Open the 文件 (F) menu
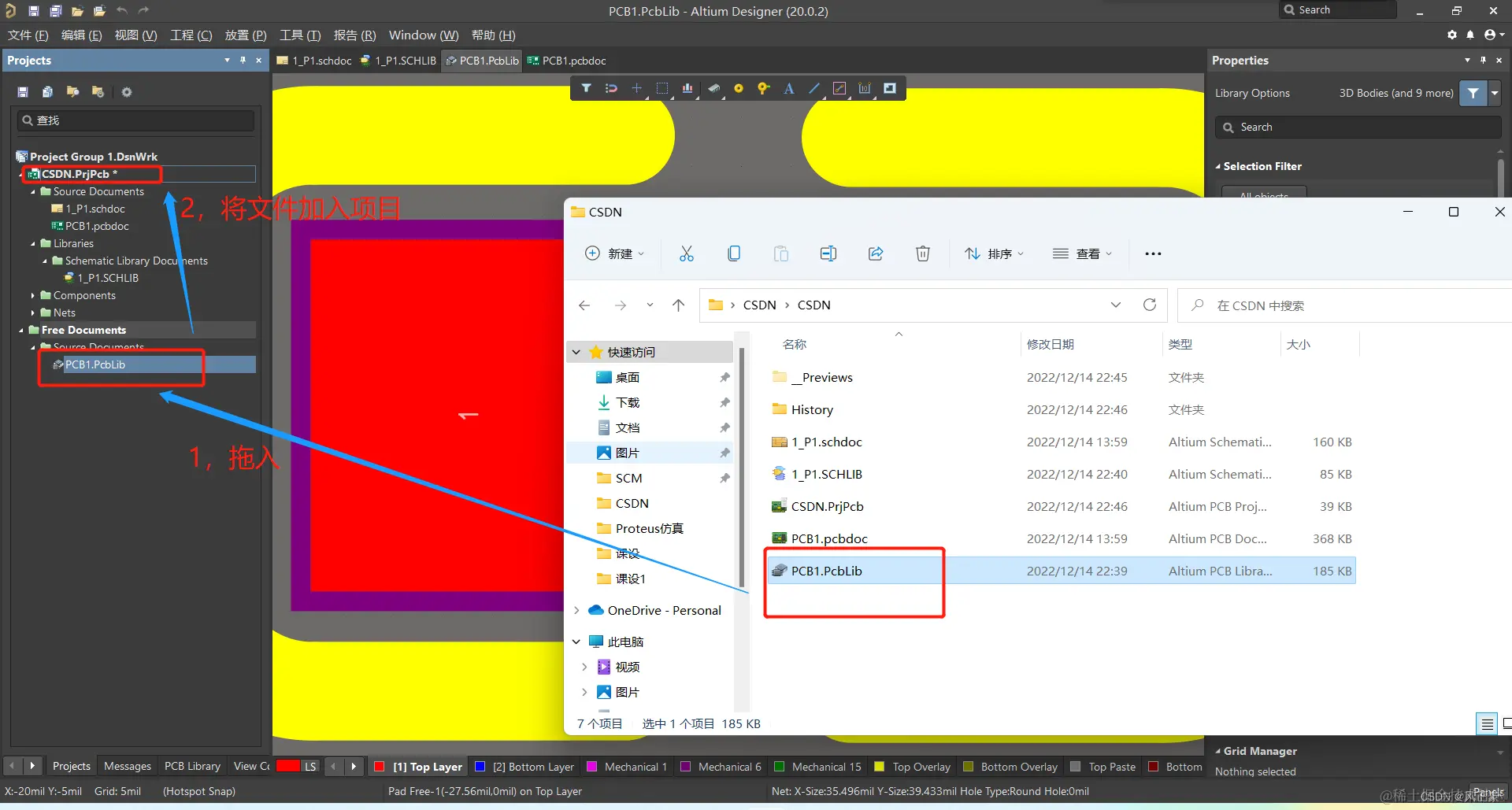 (28, 35)
